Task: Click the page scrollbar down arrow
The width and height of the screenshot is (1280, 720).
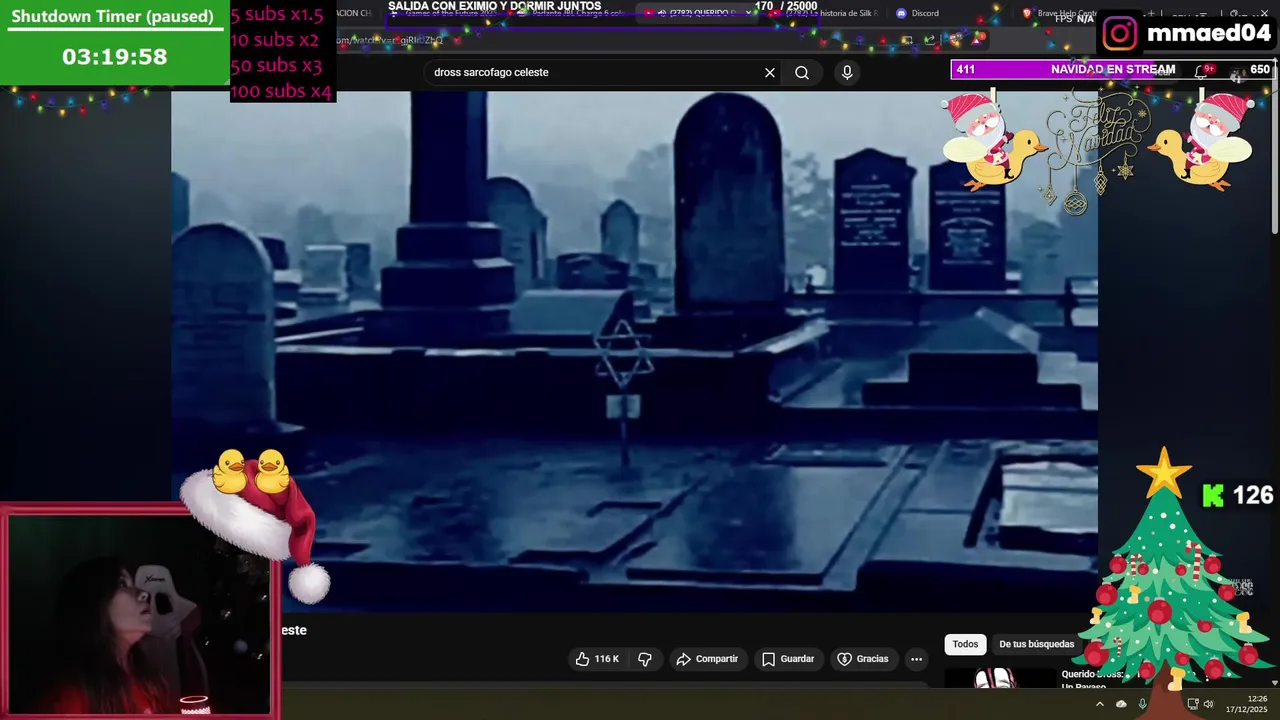Action: click(x=1274, y=683)
